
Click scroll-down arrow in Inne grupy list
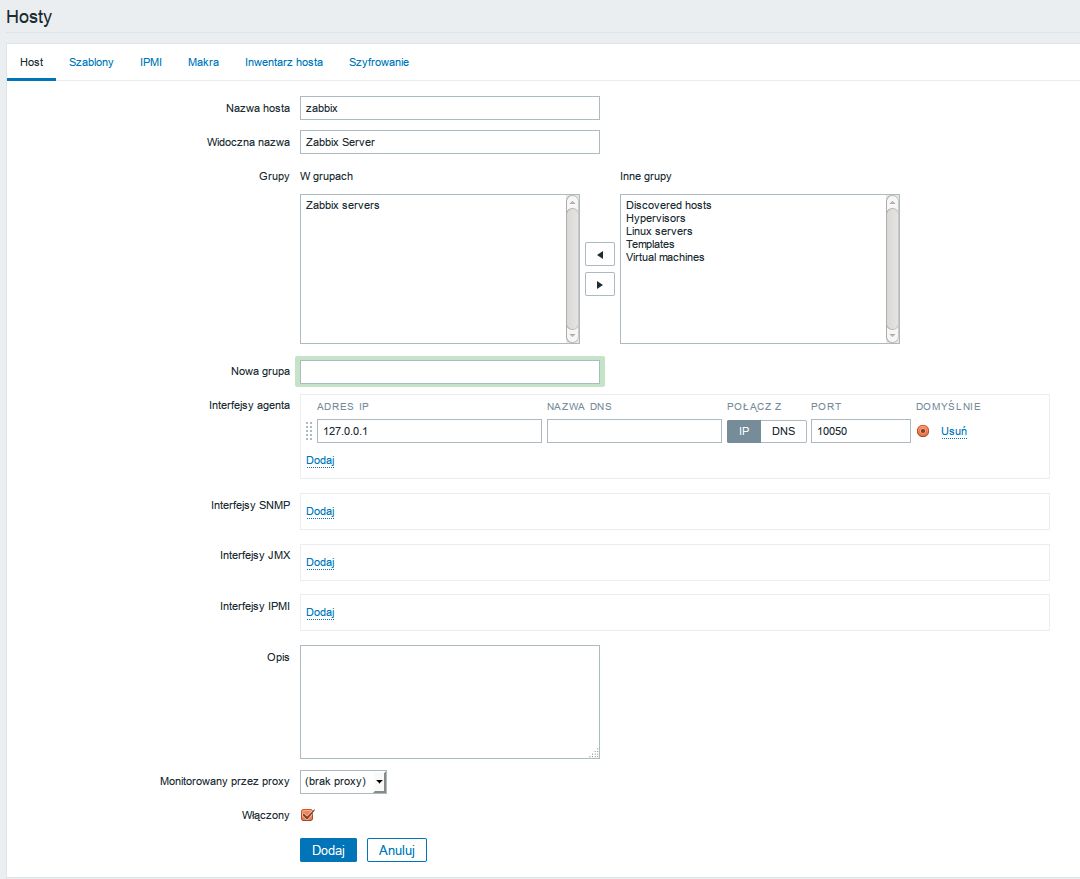point(893,335)
